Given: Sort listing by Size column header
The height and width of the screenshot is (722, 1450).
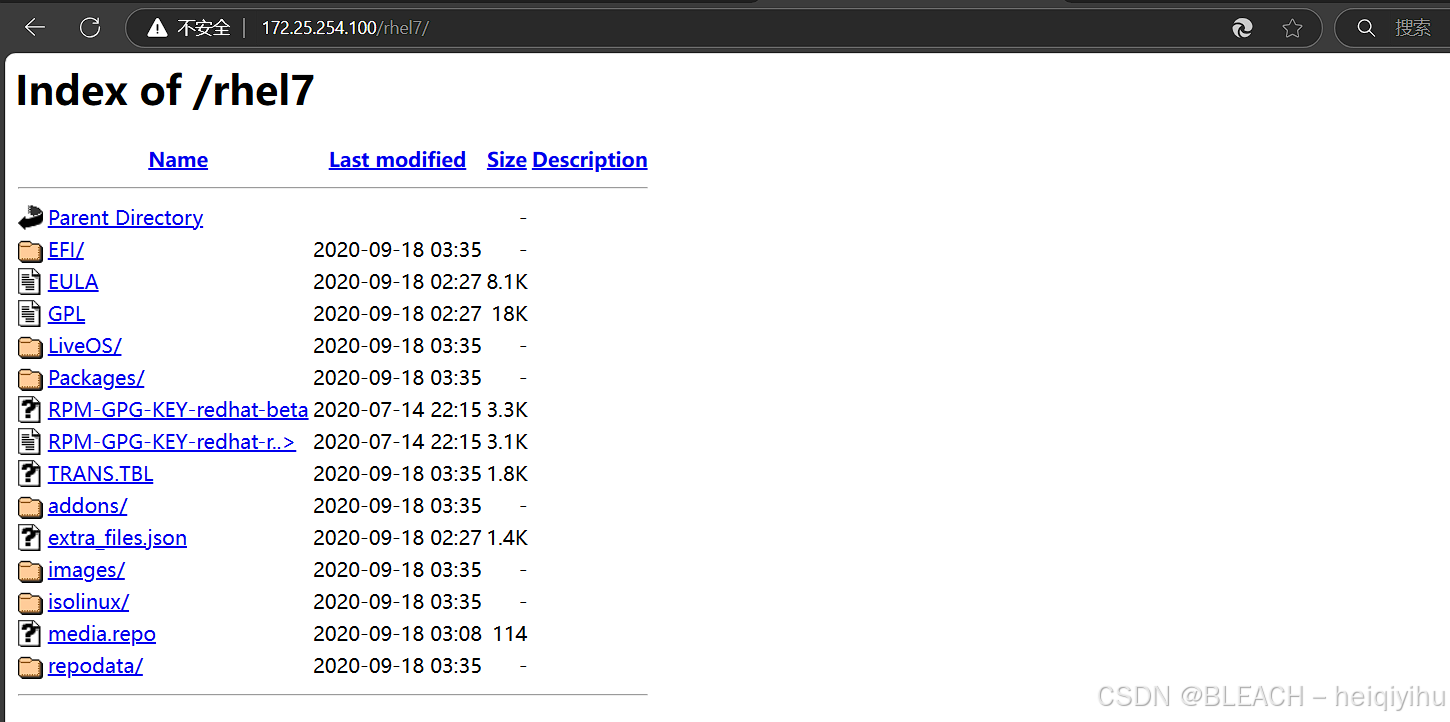Looking at the screenshot, I should tap(507, 160).
